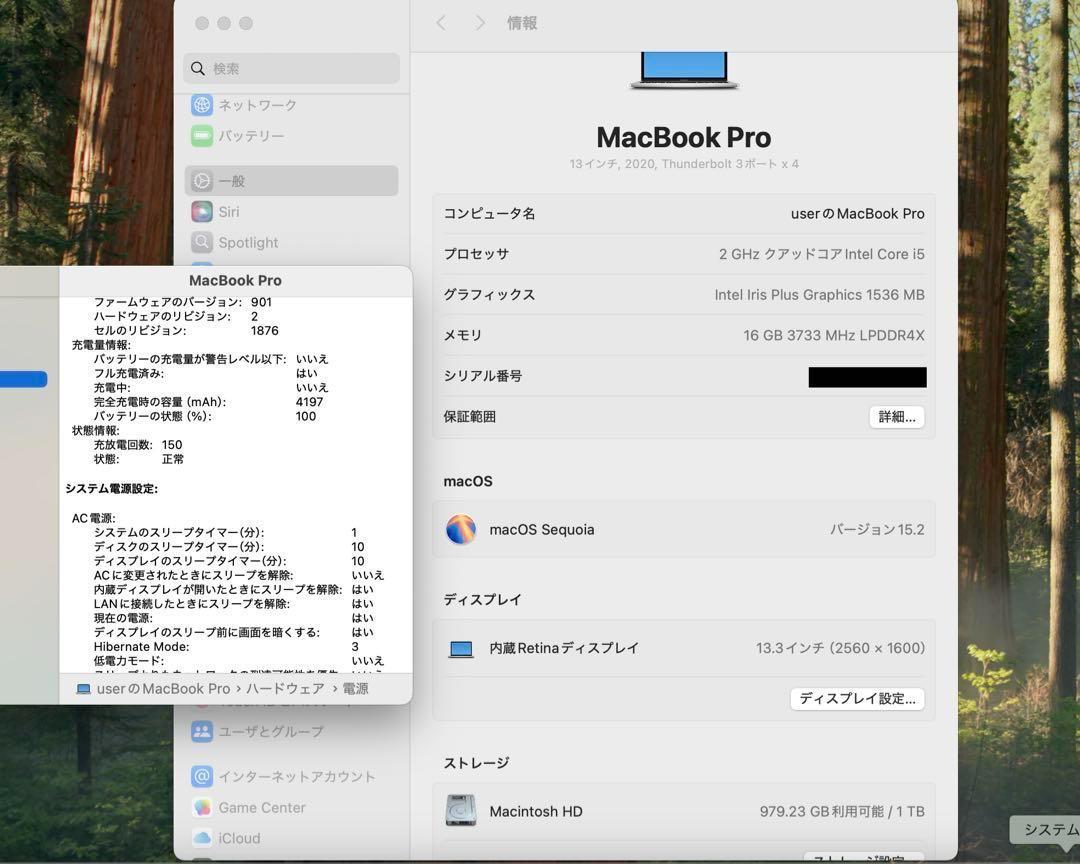
Task: Open インターネットアカウント settings
Action: [x=283, y=776]
